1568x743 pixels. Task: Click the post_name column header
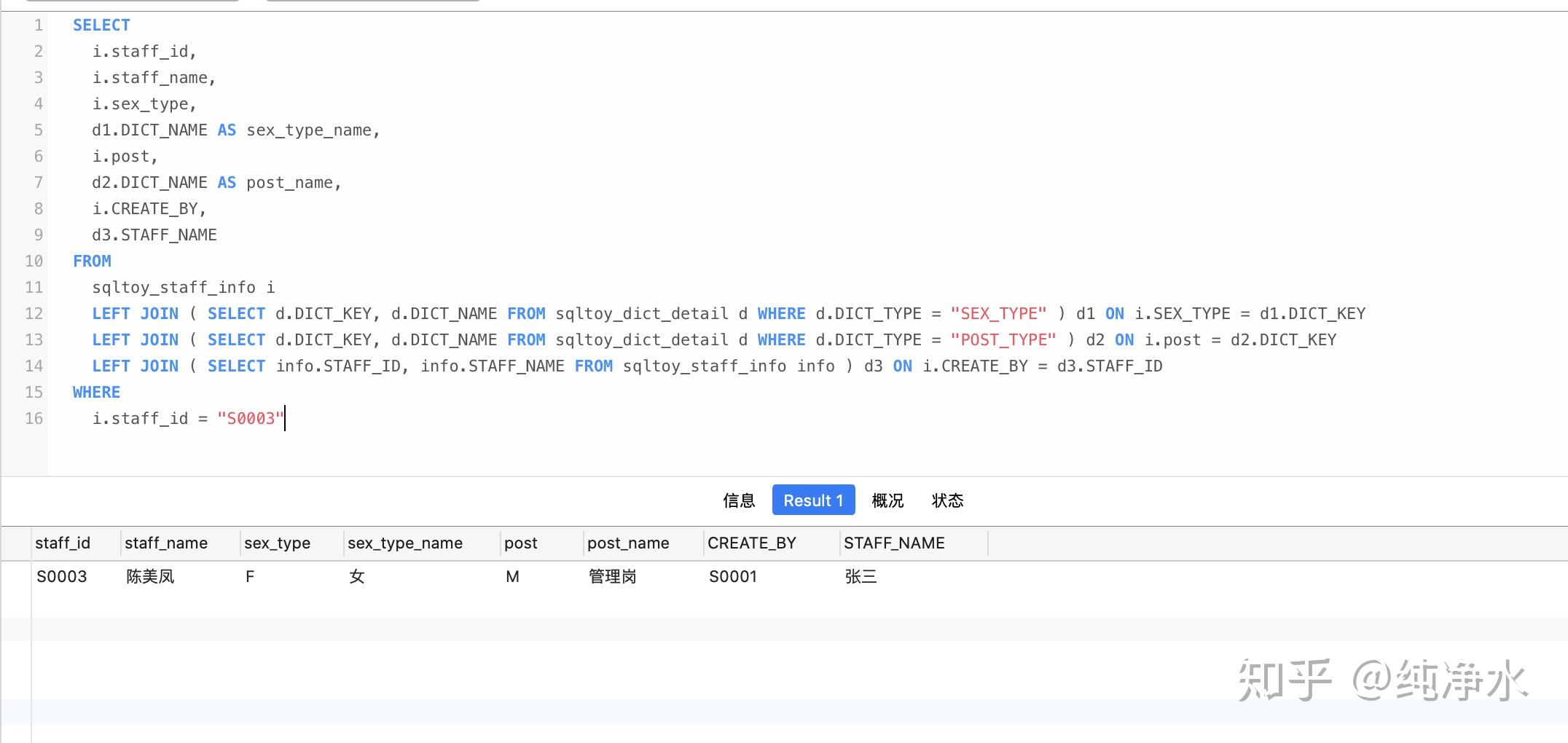[628, 543]
